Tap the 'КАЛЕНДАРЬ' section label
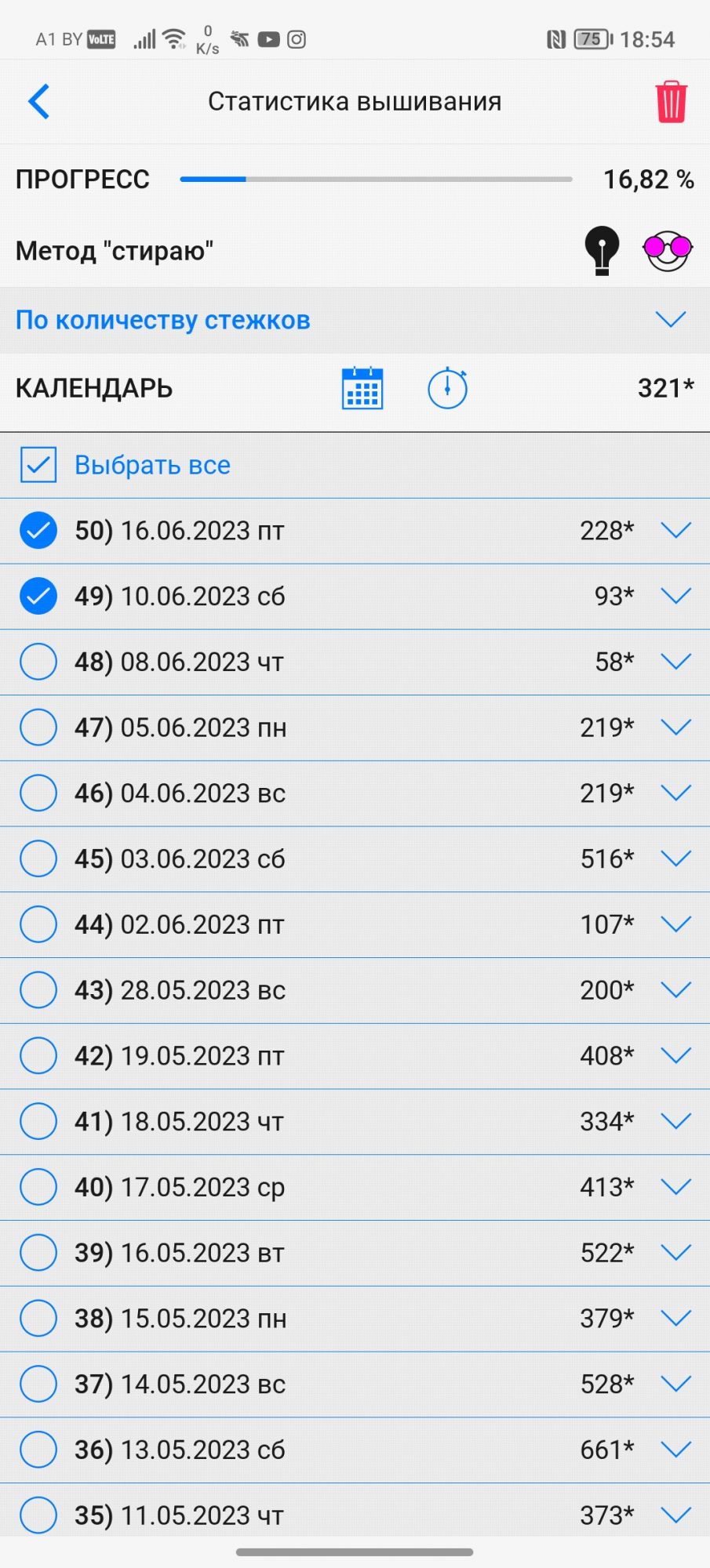The height and width of the screenshot is (1568, 710). click(x=94, y=388)
